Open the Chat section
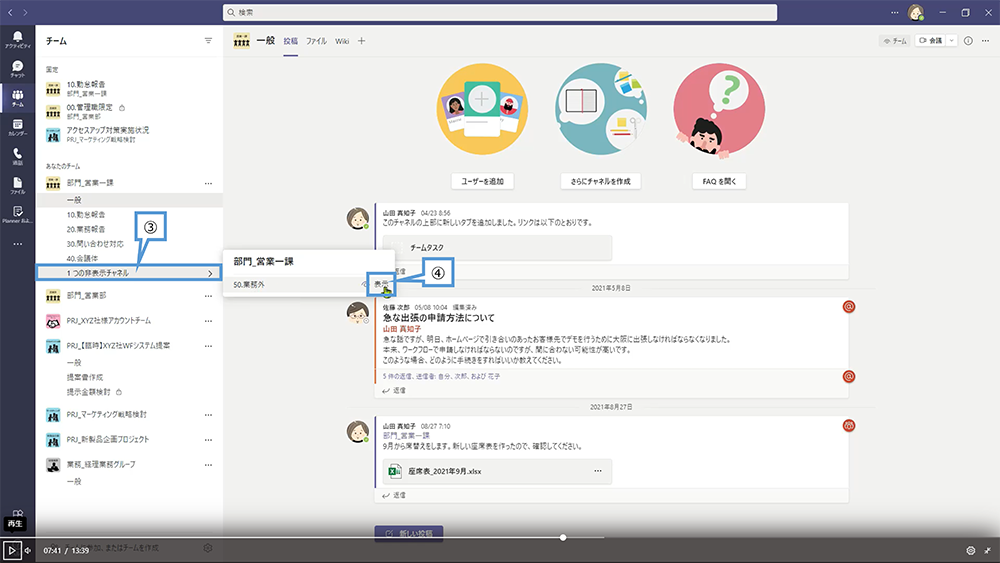The image size is (1000, 563). pos(17,68)
